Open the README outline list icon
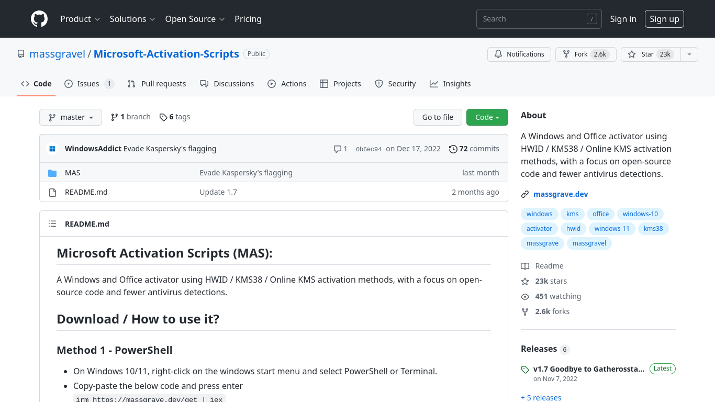Viewport: 715px width, 402px height. (x=53, y=224)
